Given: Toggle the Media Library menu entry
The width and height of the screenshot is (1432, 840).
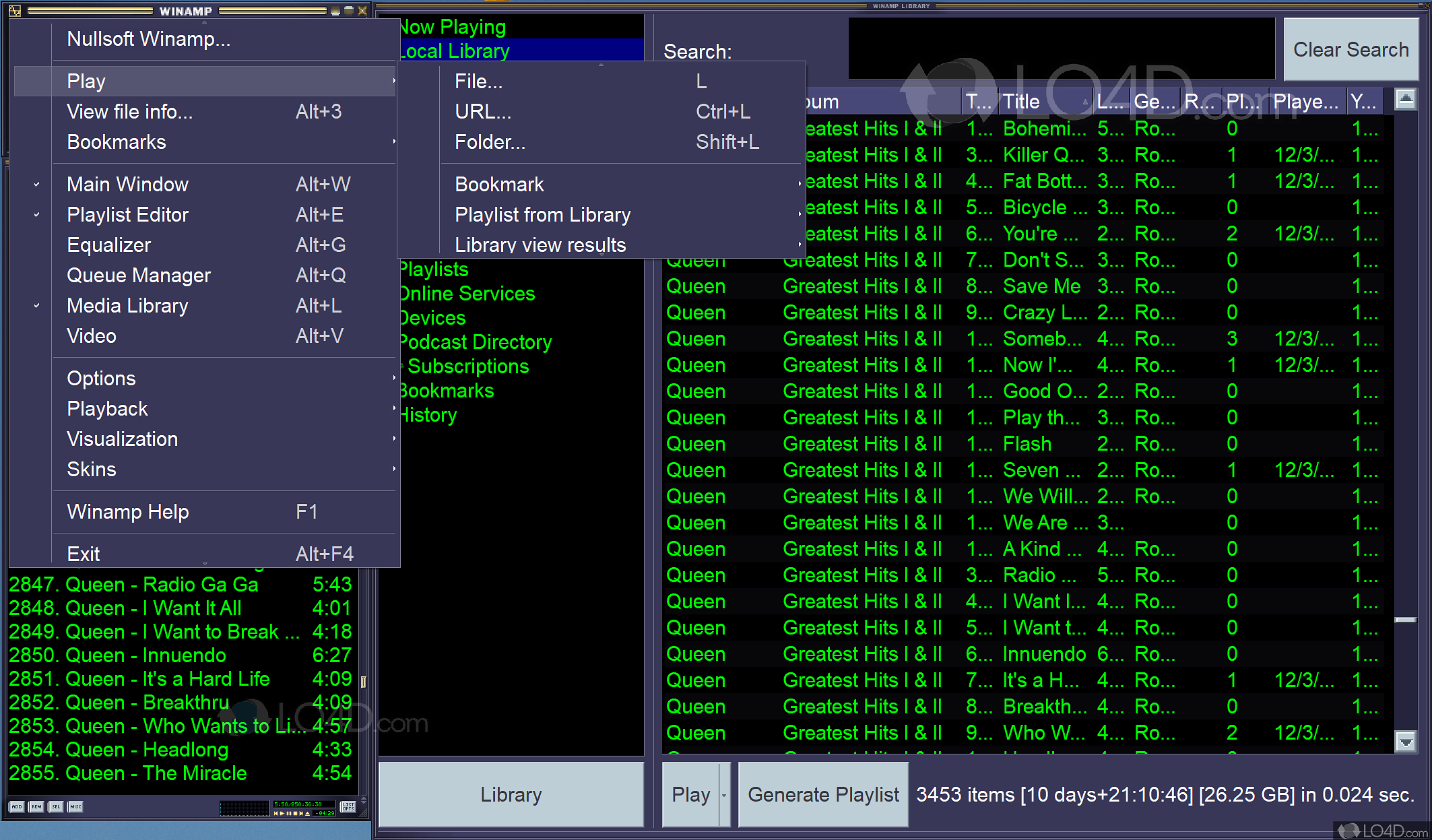Looking at the screenshot, I should click(128, 305).
